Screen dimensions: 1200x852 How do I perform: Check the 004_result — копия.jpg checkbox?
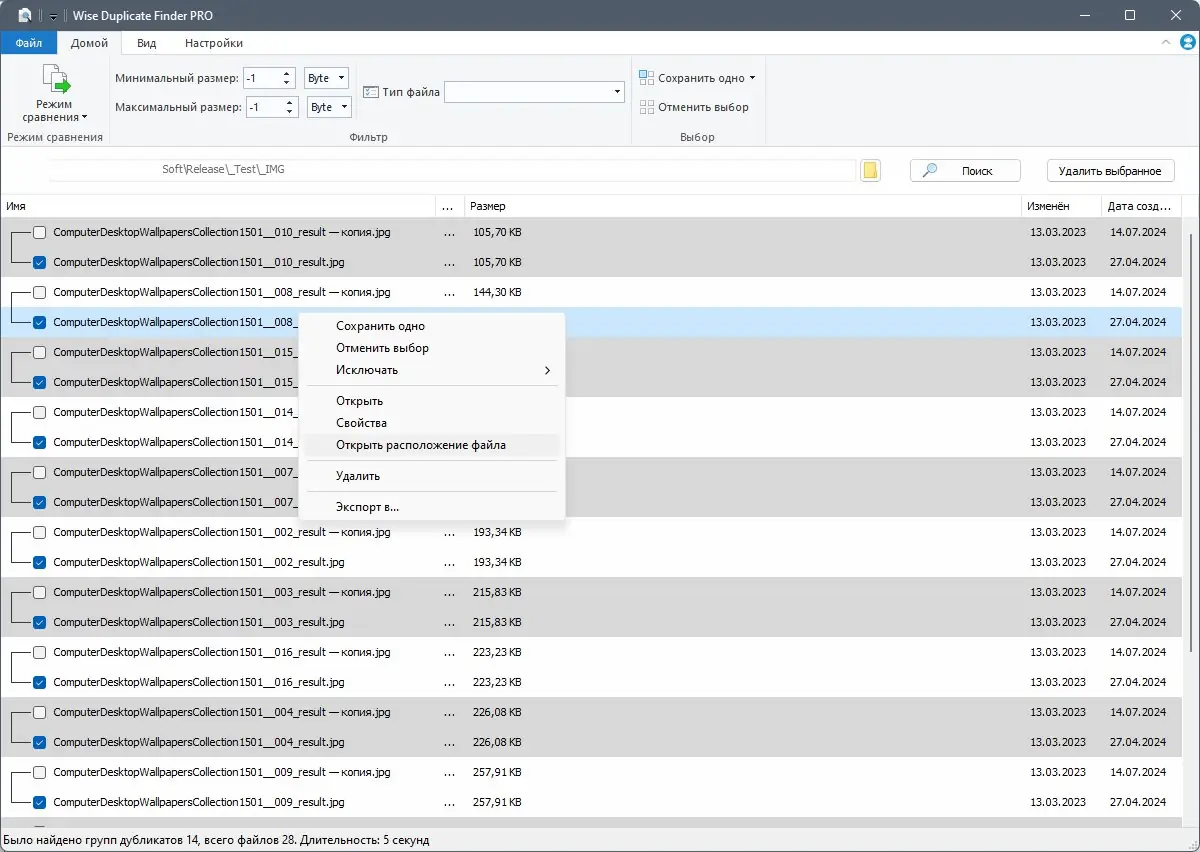(39, 712)
